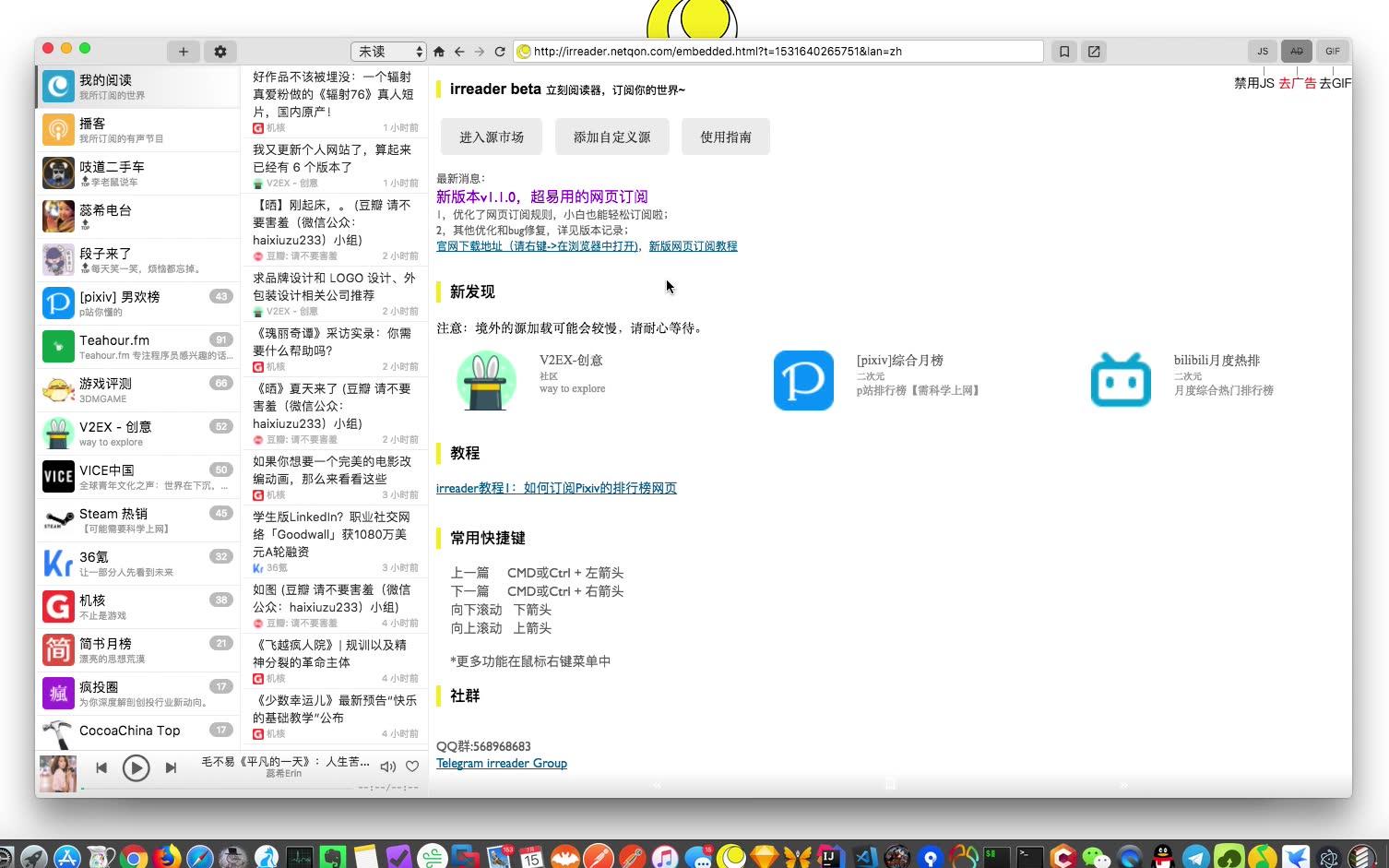
Task: Open bilibili月度热排 discovery card
Action: 1182,380
